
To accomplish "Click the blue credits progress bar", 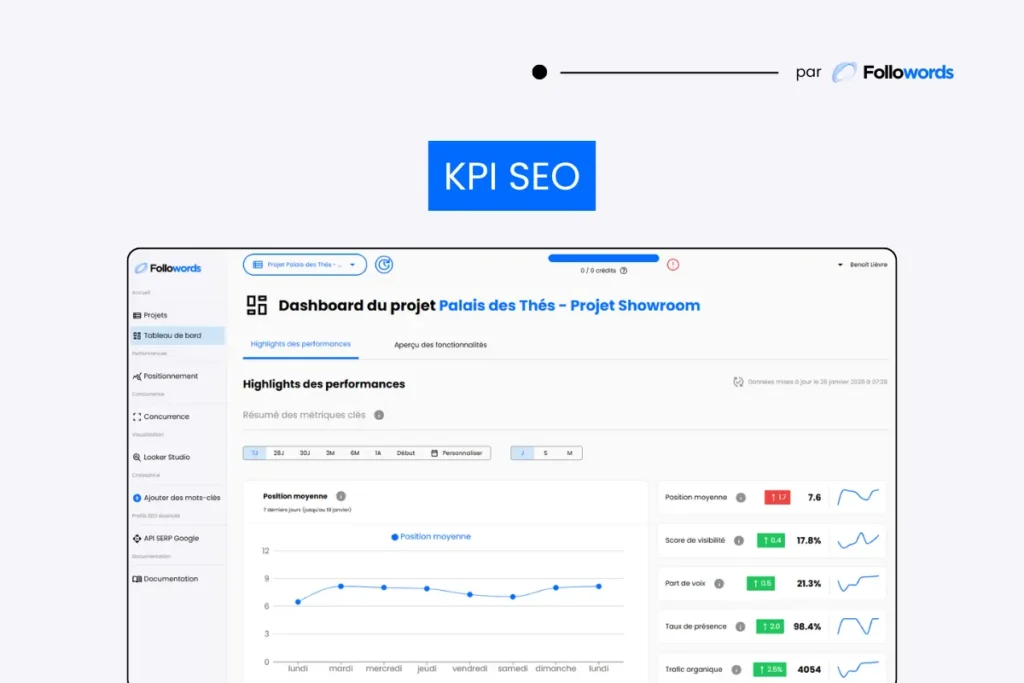I will tap(603, 258).
